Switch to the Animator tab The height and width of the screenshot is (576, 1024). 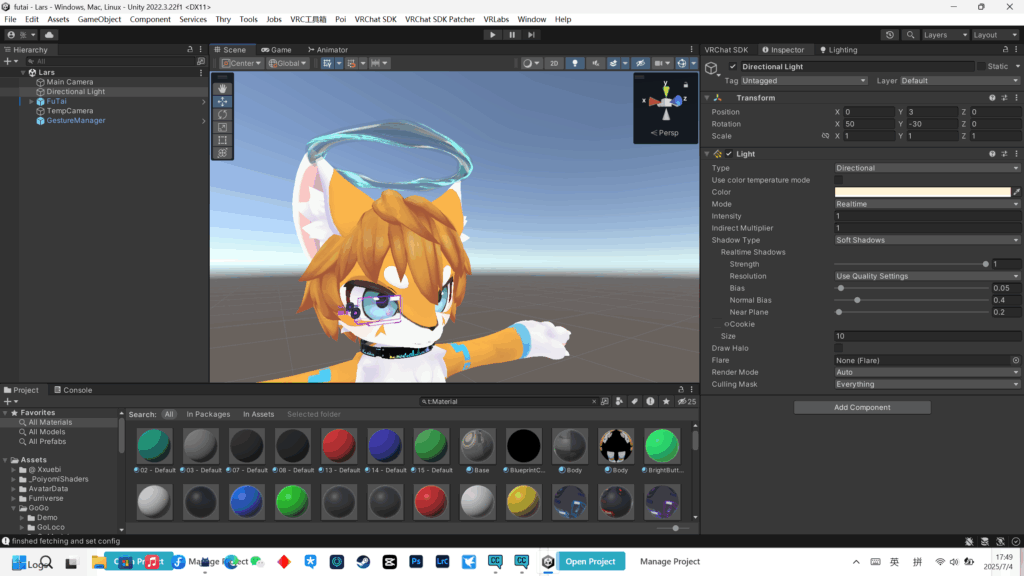click(328, 50)
